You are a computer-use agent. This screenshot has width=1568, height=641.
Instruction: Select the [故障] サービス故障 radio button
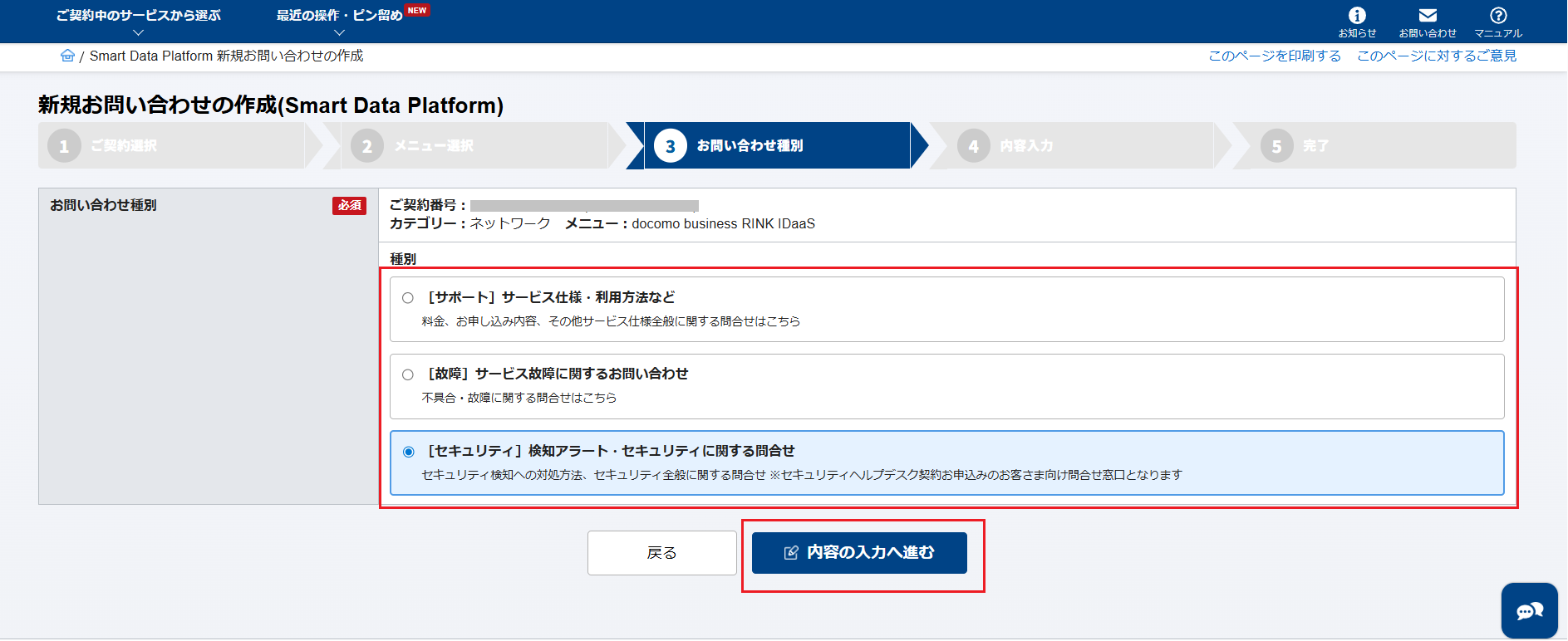[408, 374]
